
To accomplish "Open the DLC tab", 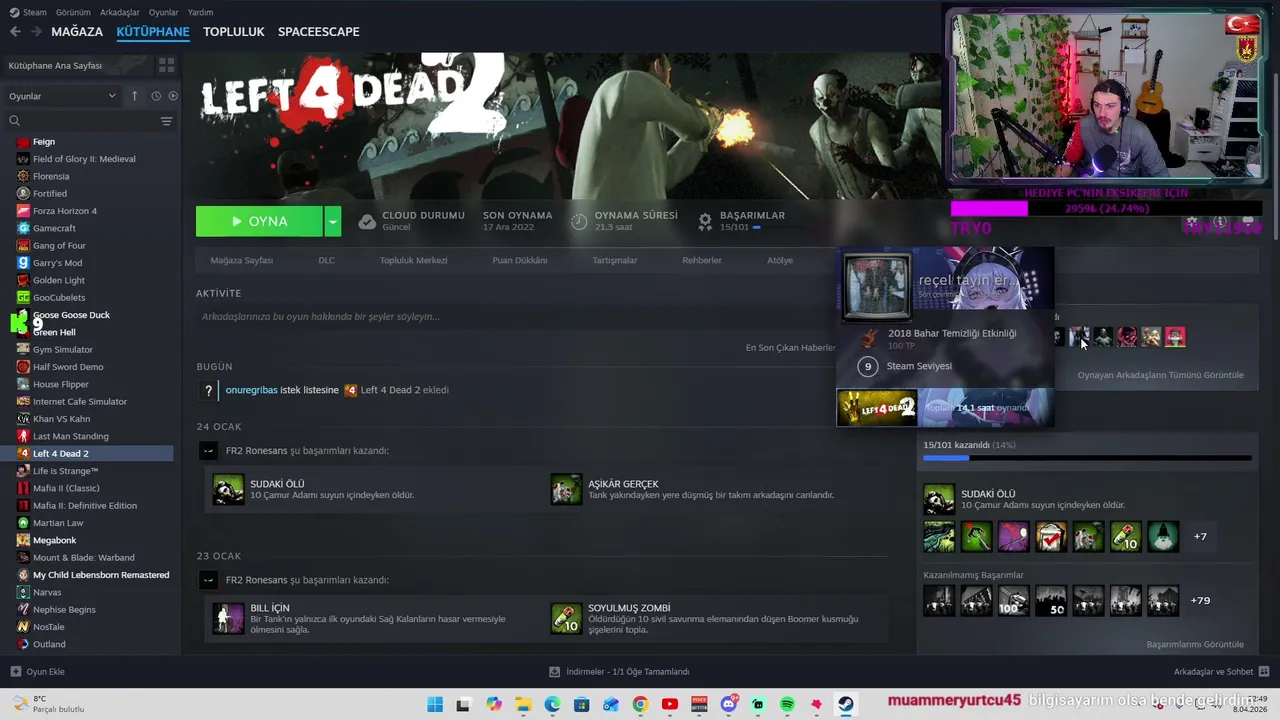I will tap(326, 260).
